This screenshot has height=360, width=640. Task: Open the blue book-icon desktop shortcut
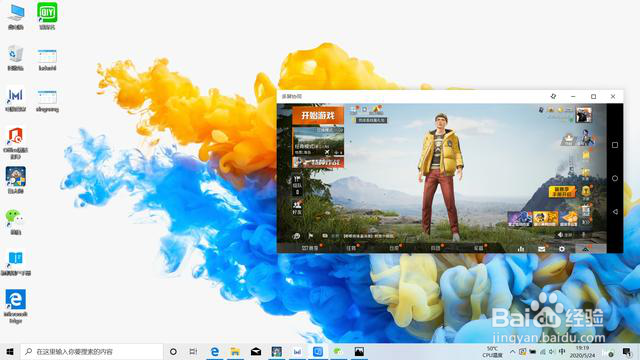(x=16, y=264)
